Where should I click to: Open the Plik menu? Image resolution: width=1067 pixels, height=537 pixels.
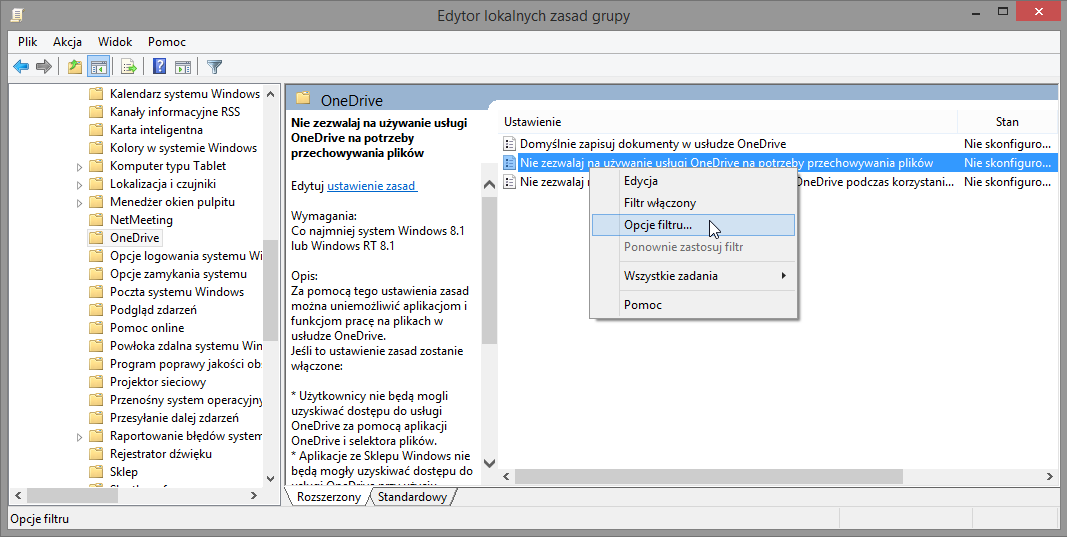point(28,42)
